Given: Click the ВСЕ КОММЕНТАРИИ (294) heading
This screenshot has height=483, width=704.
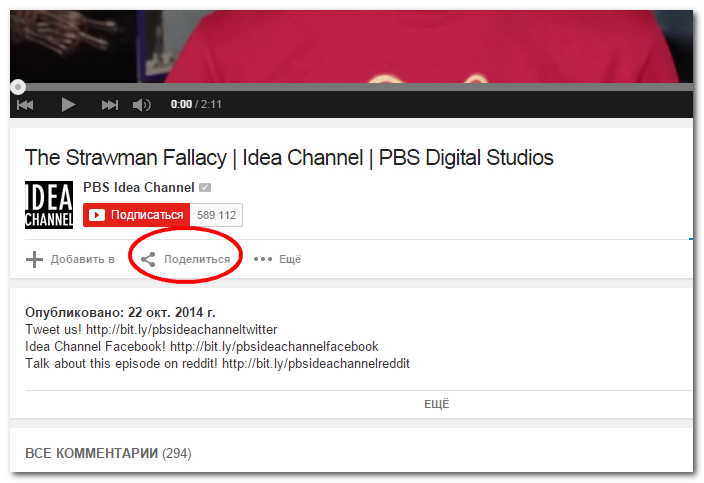Looking at the screenshot, I should (108, 453).
